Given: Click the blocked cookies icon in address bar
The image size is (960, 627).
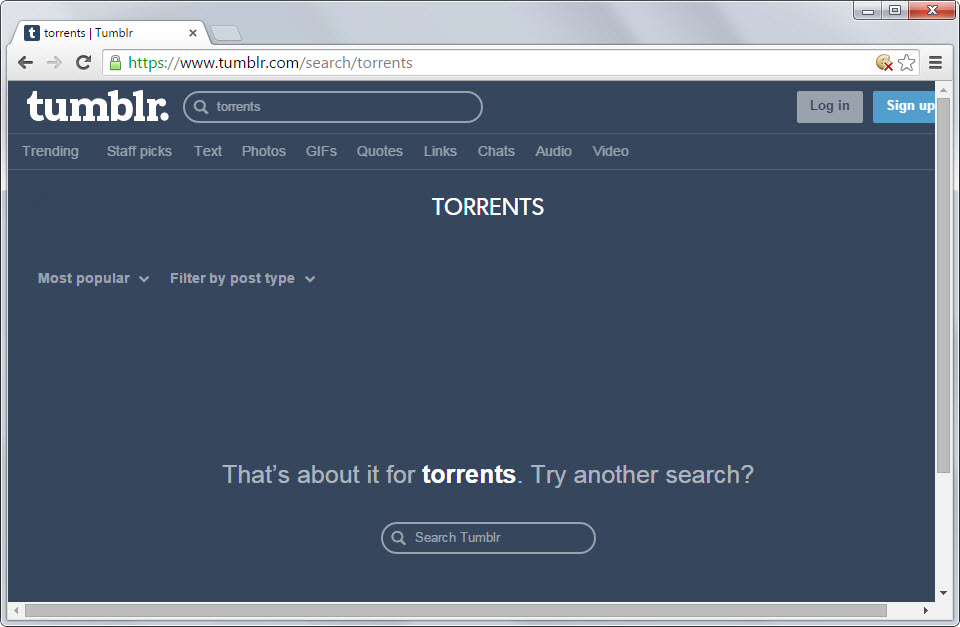Looking at the screenshot, I should [x=884, y=62].
